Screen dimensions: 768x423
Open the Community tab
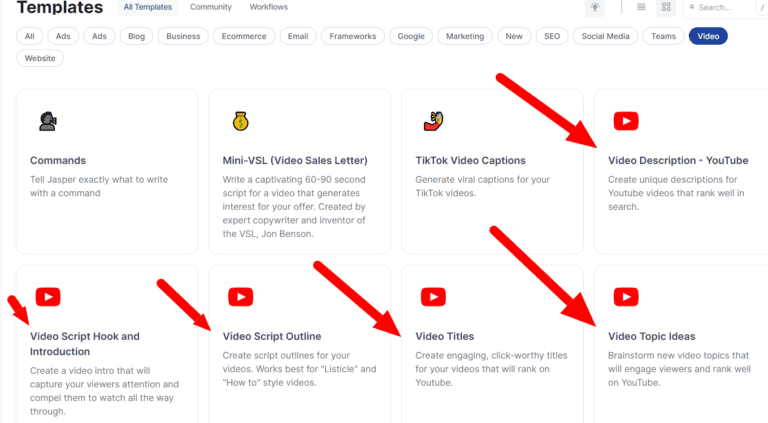(x=211, y=7)
